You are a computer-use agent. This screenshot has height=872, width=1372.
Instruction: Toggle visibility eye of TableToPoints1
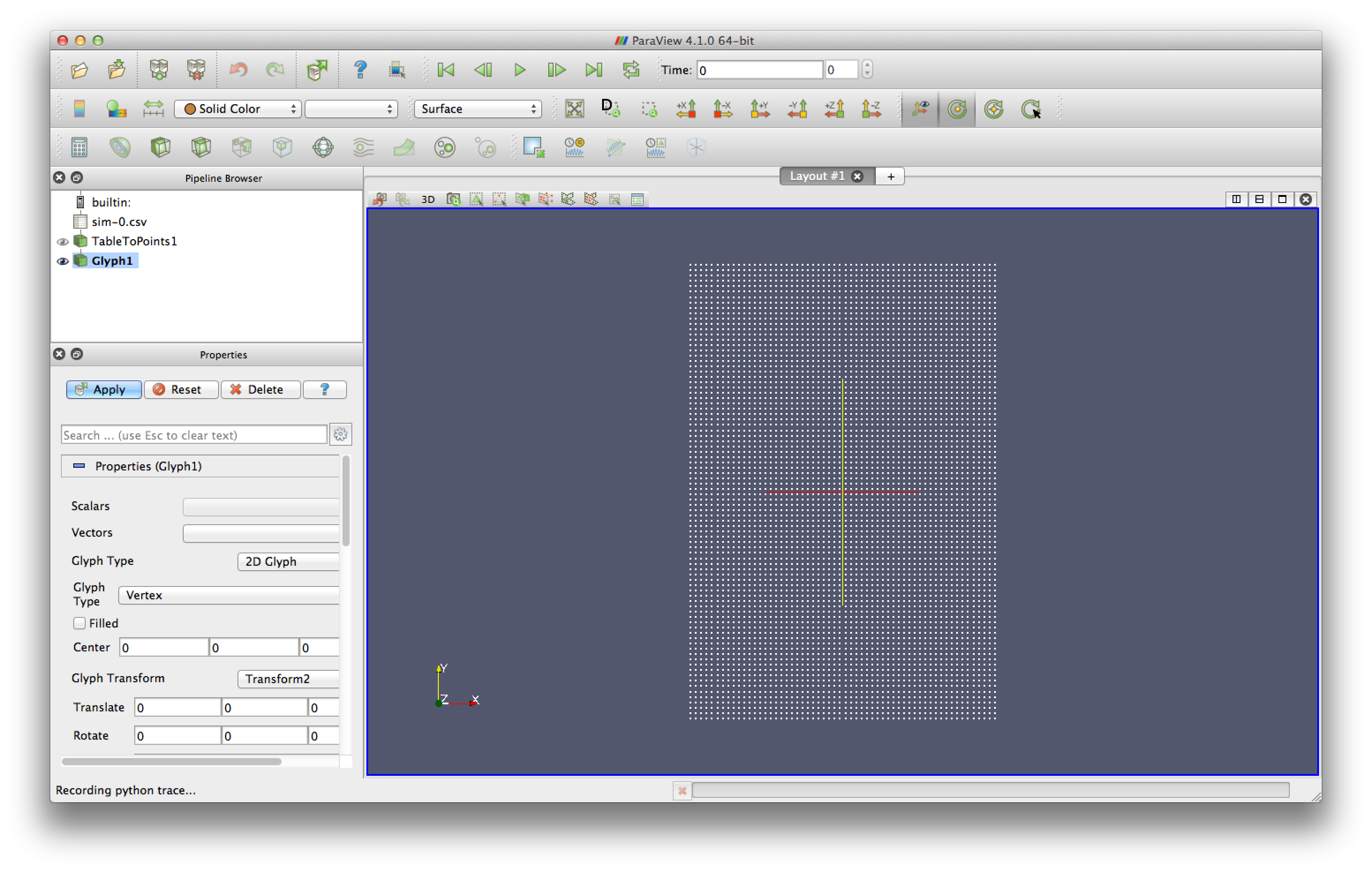(63, 242)
